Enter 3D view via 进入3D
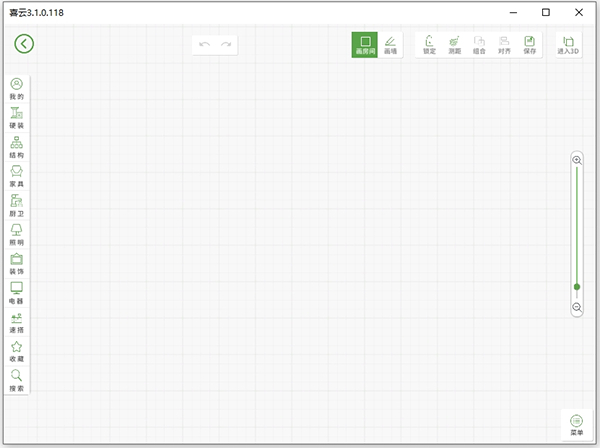 568,45
